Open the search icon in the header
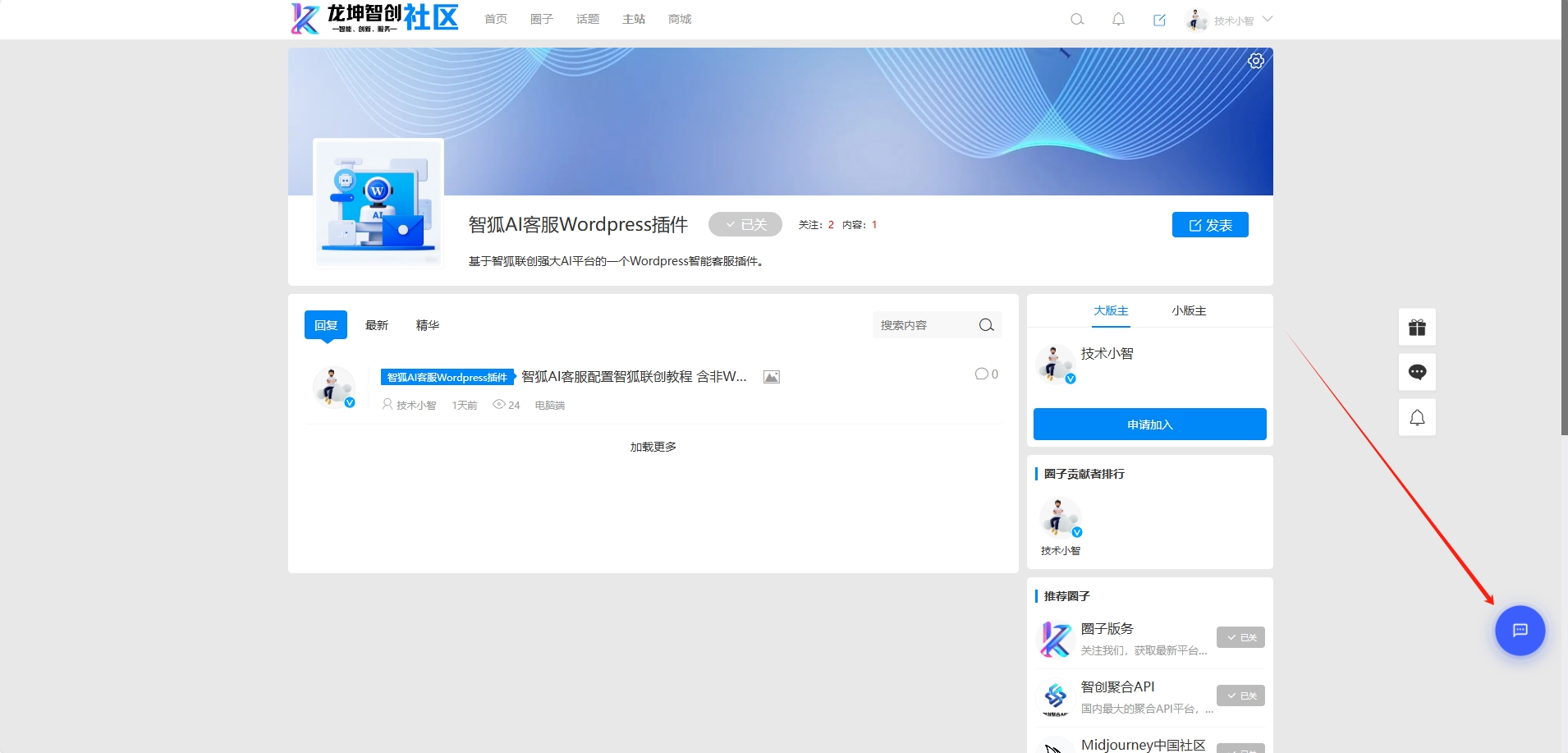The width and height of the screenshot is (1568, 753). tap(1077, 20)
